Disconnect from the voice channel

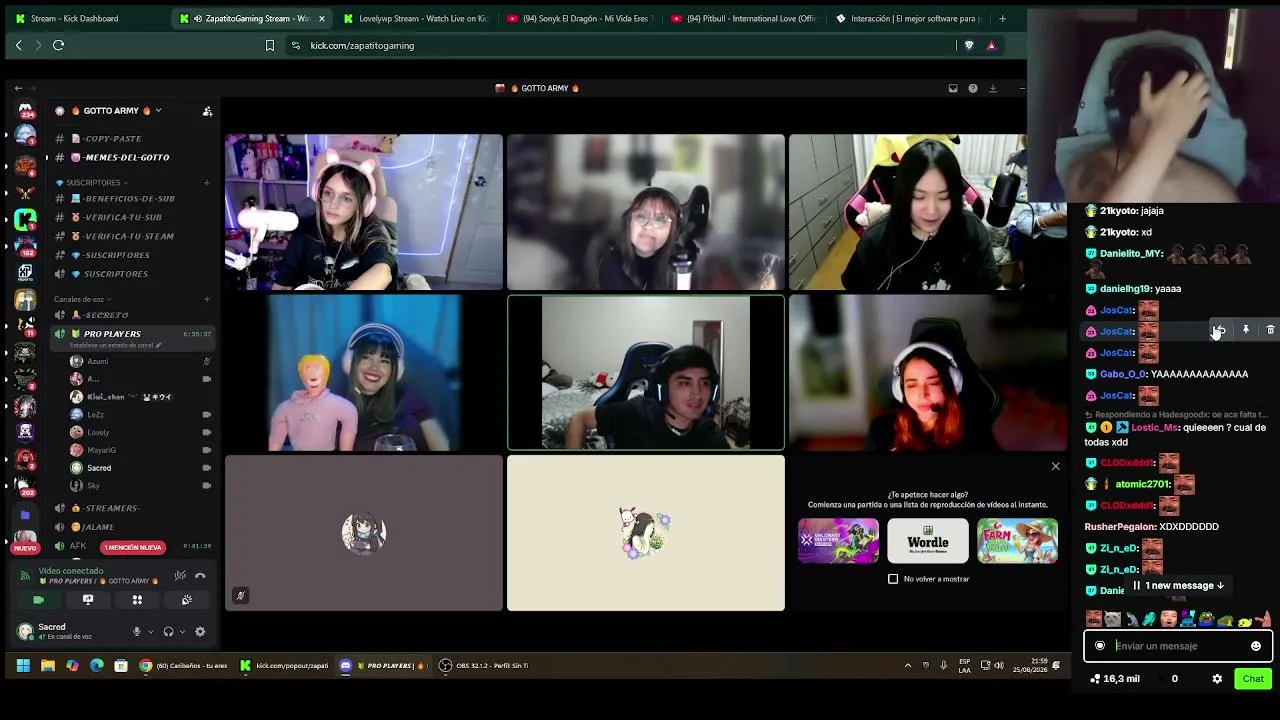pos(200,575)
